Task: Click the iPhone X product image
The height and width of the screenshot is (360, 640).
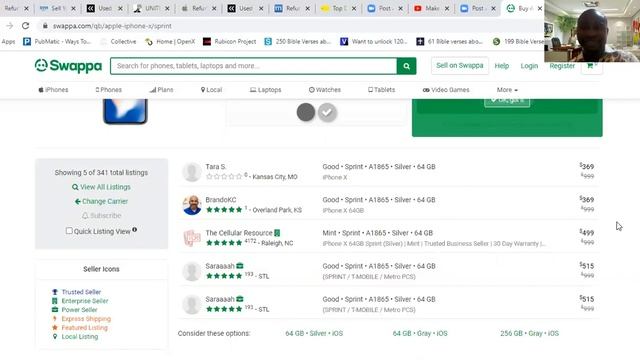Action: (125, 111)
